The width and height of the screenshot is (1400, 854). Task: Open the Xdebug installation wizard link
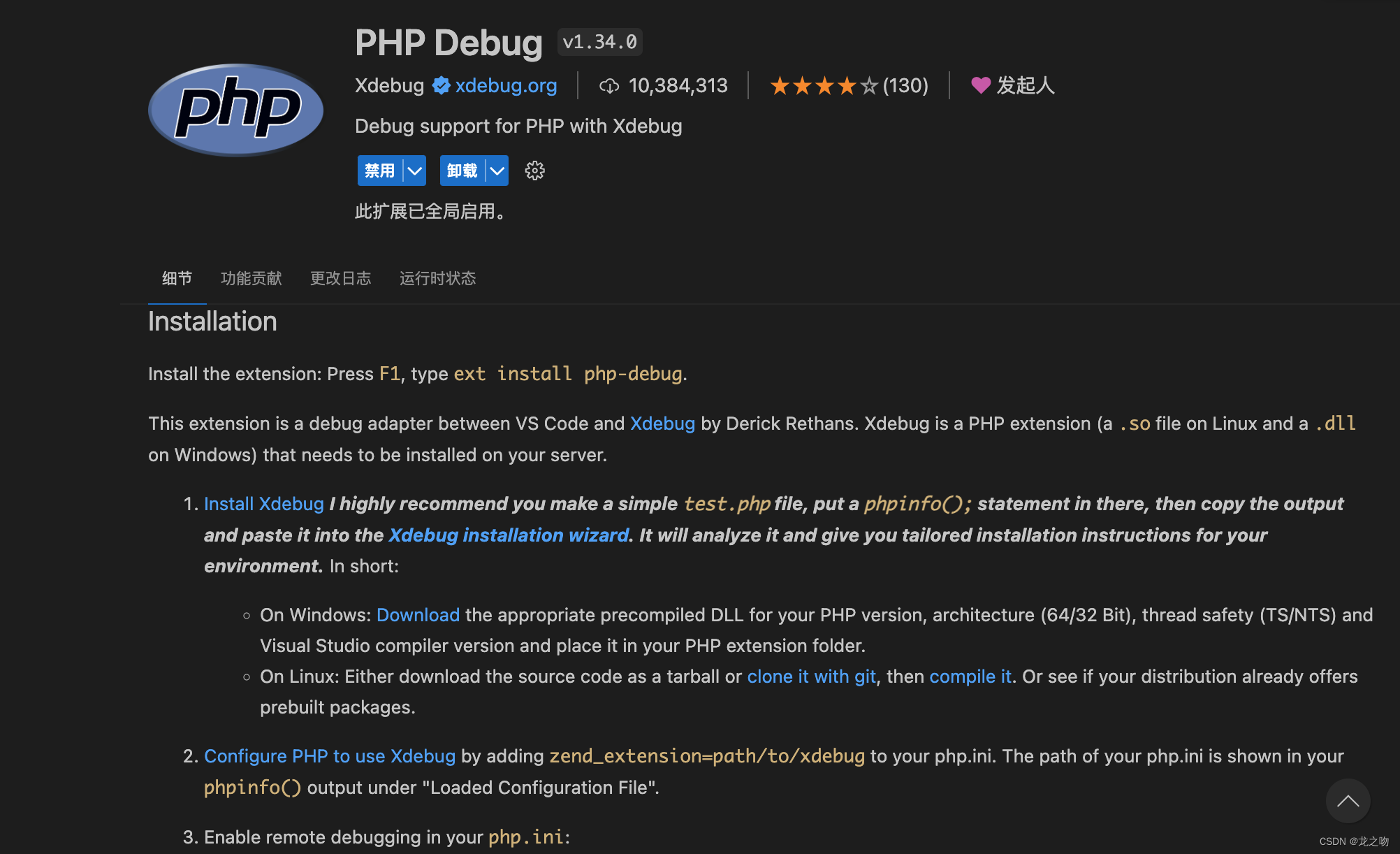click(508, 535)
